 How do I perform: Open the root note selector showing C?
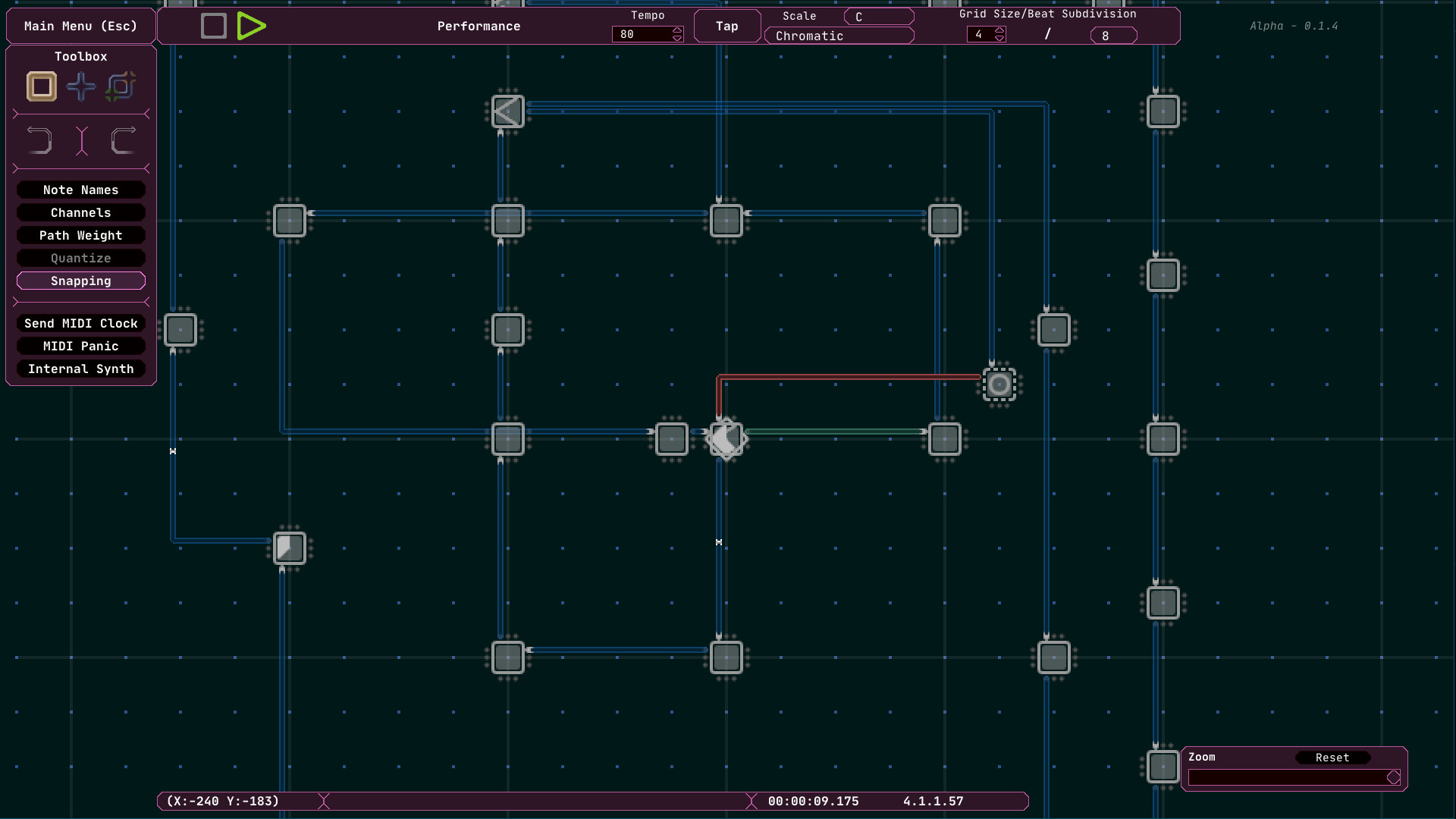click(x=879, y=16)
